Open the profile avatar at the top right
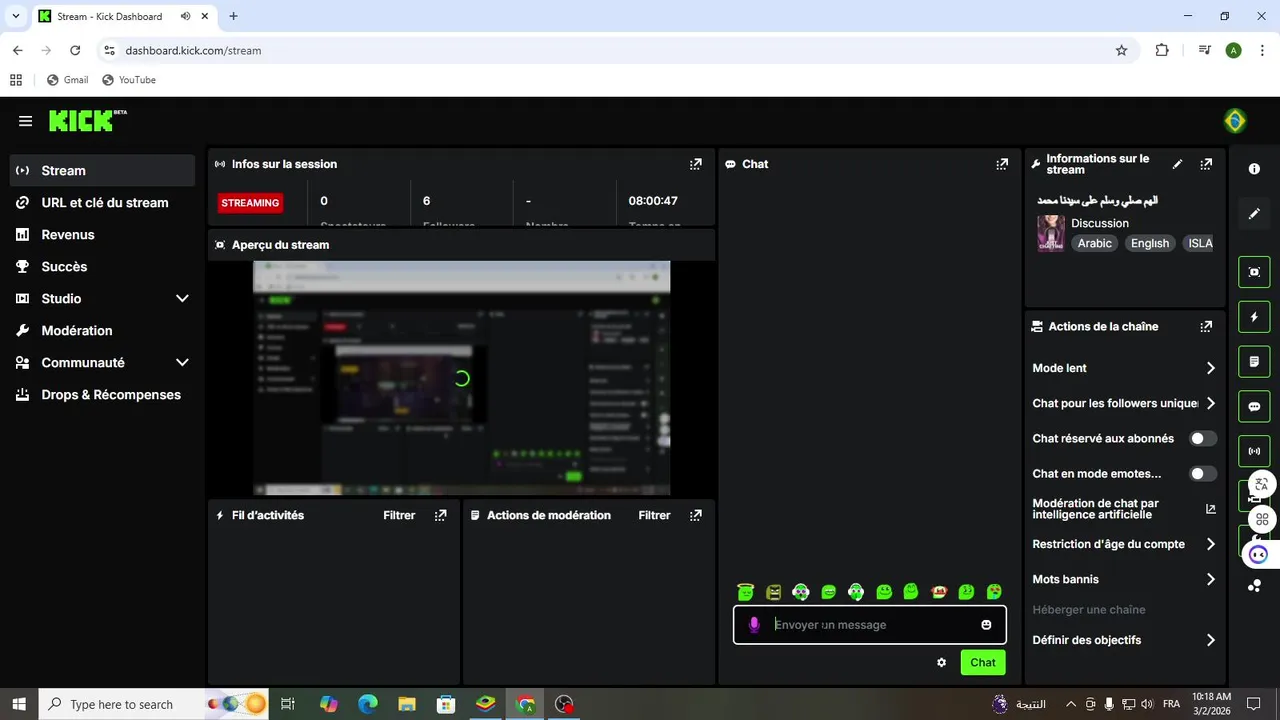Image resolution: width=1280 pixels, height=720 pixels. pos(1235,121)
